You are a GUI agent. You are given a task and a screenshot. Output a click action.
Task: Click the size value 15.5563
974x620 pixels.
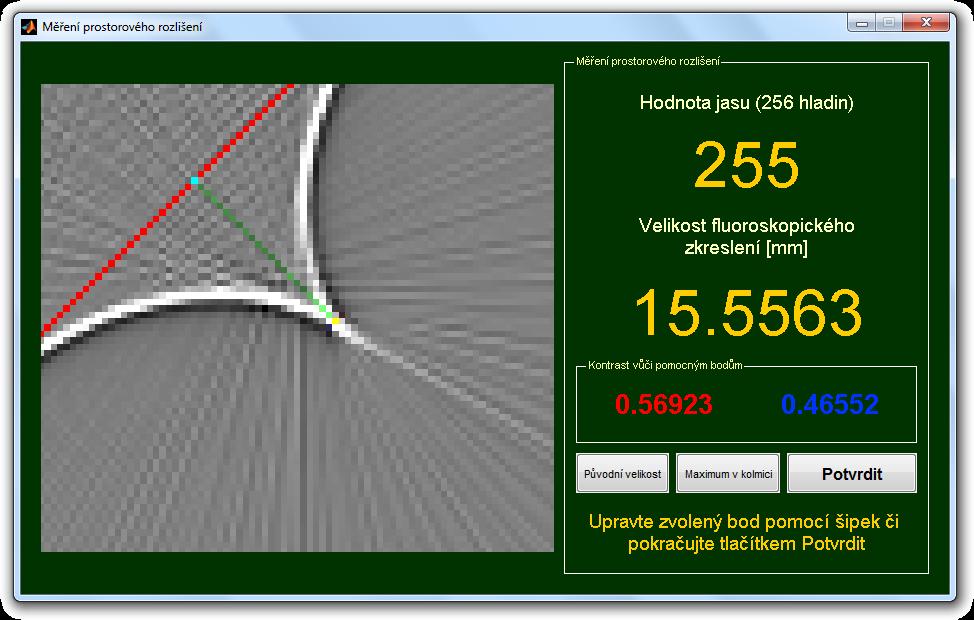point(748,312)
